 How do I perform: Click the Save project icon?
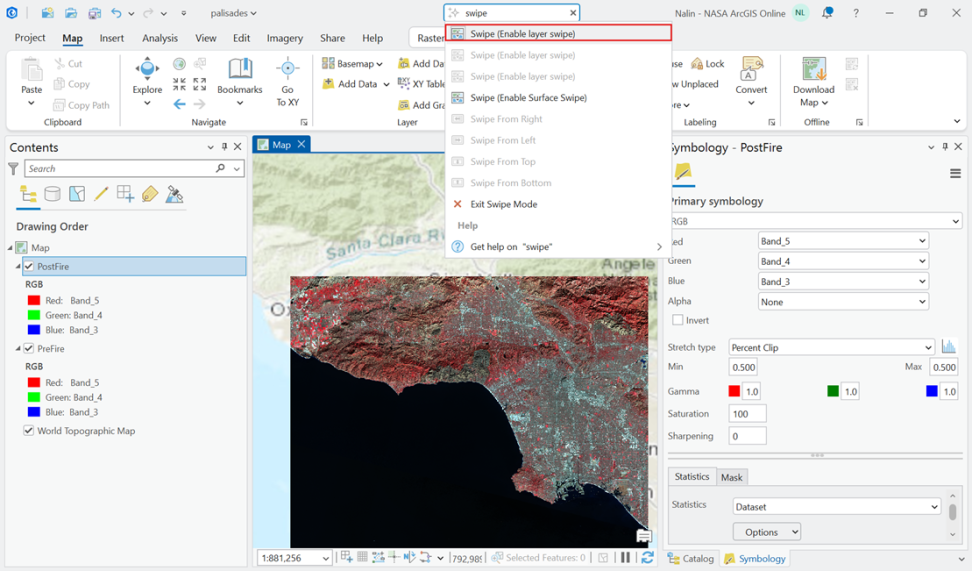point(94,12)
